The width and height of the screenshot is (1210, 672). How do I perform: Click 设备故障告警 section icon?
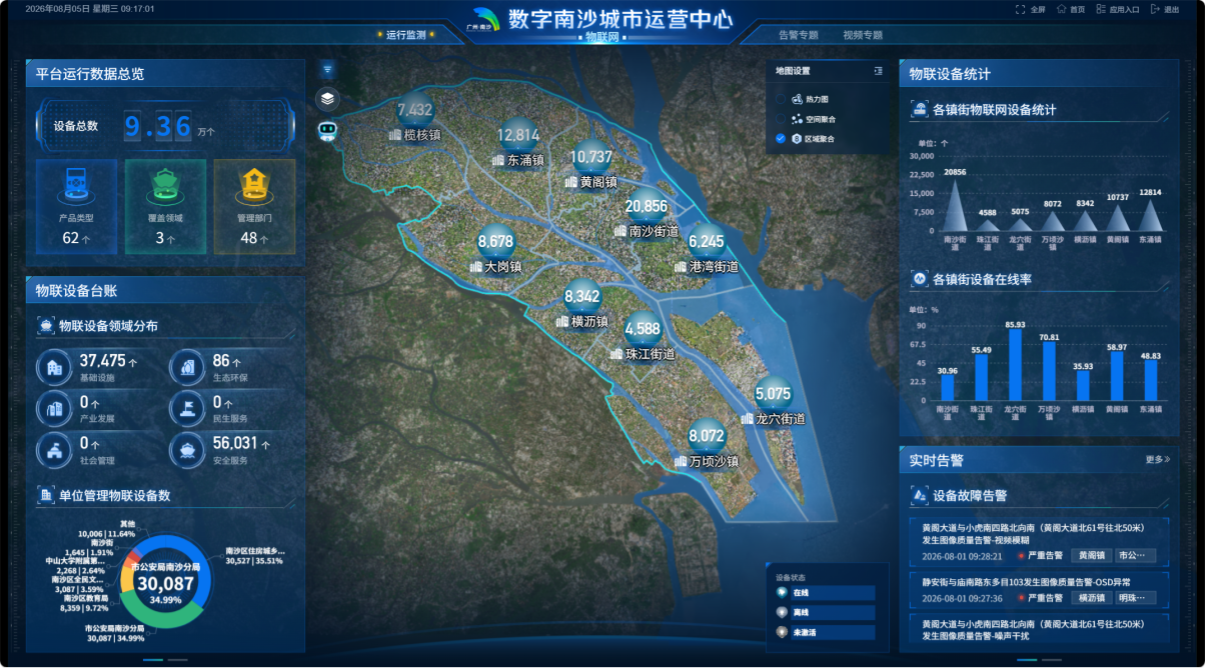[x=920, y=495]
